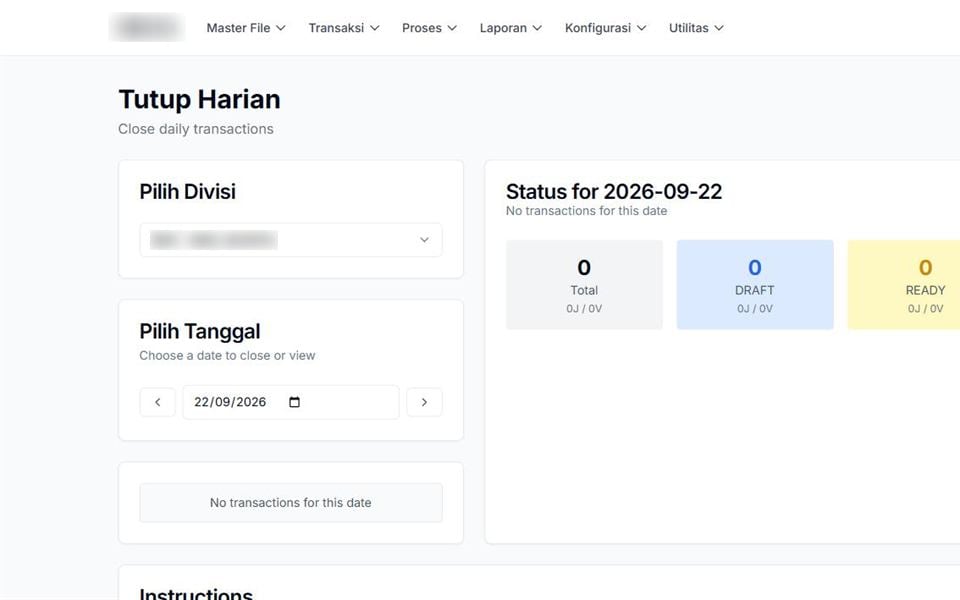Screen dimensions: 960x600
Task: Select the READY status card
Action: [904, 285]
